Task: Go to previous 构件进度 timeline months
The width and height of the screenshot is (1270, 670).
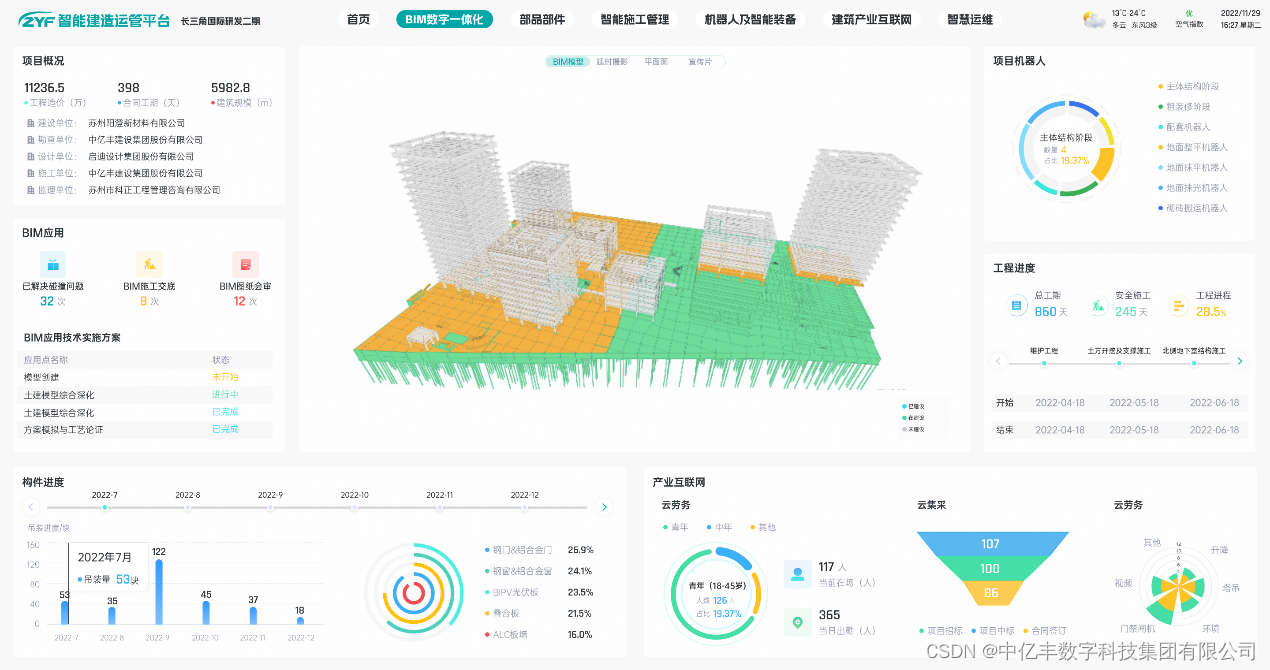Action: [x=31, y=507]
